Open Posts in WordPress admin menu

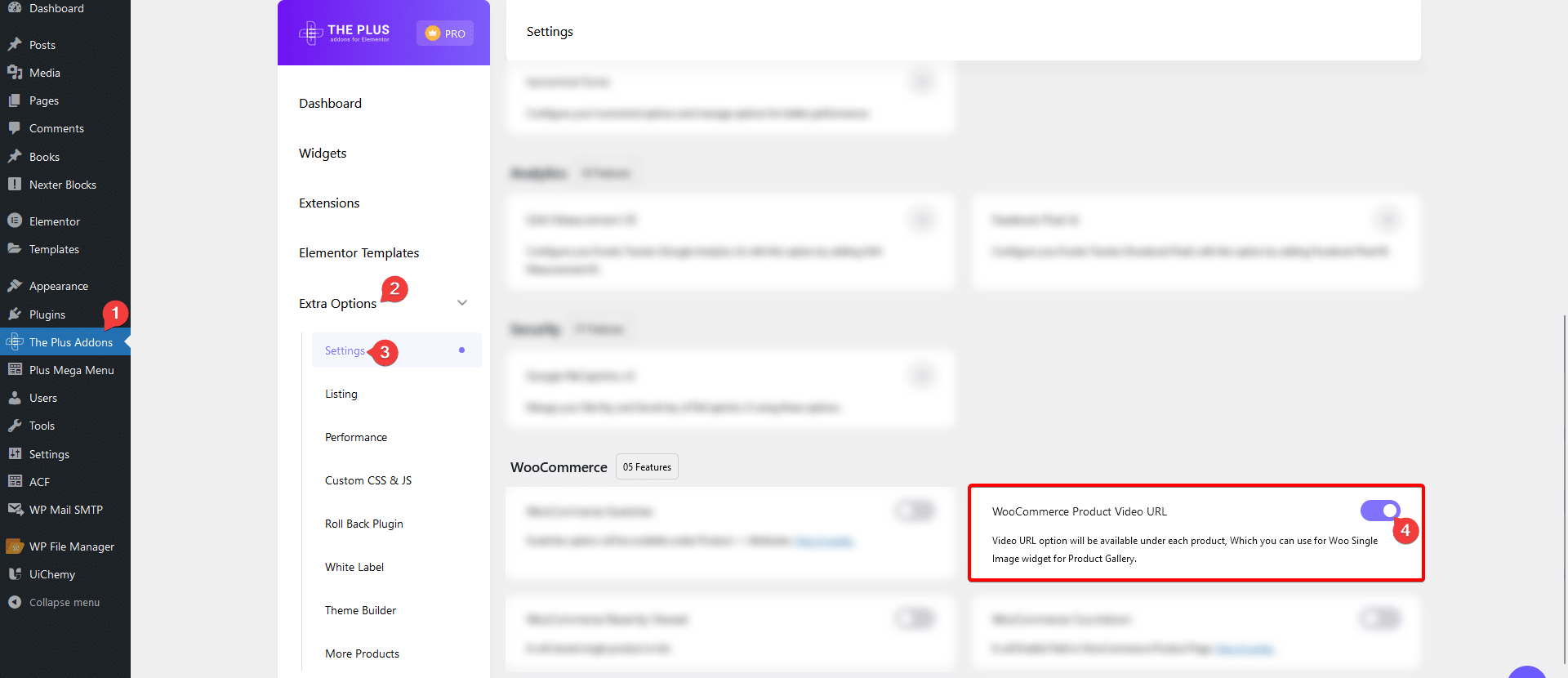(42, 45)
